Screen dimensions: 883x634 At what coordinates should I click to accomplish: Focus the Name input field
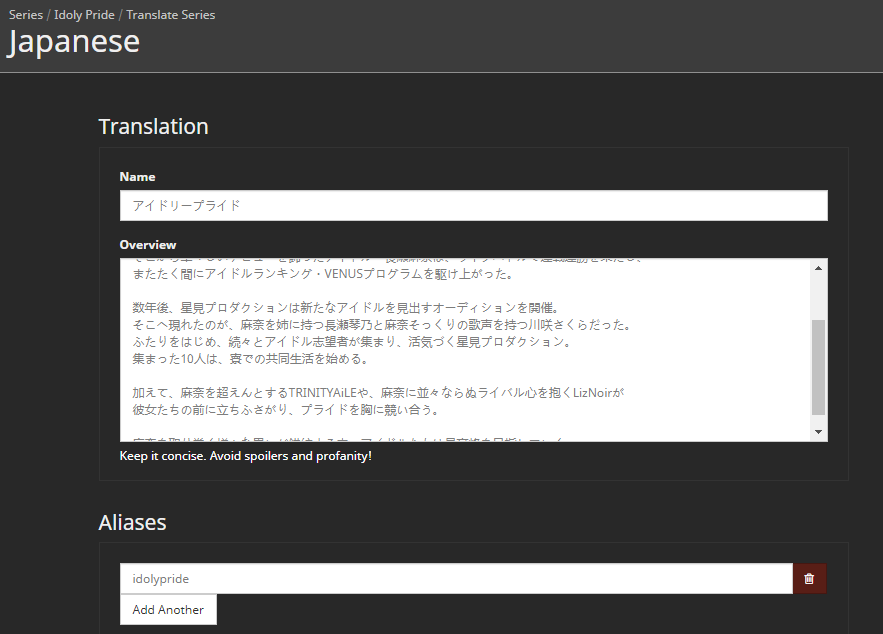473,205
